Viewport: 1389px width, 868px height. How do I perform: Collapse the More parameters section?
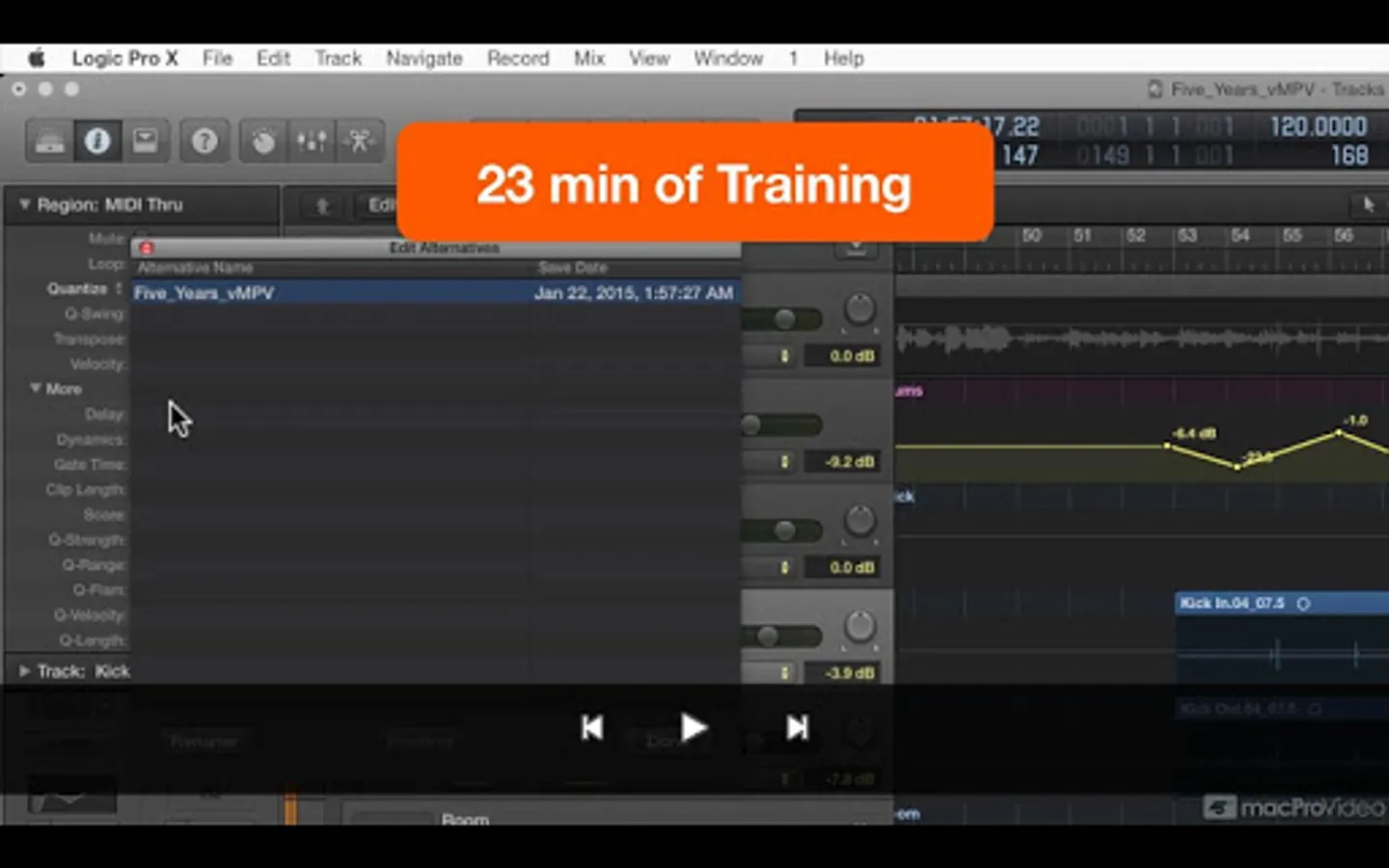35,389
